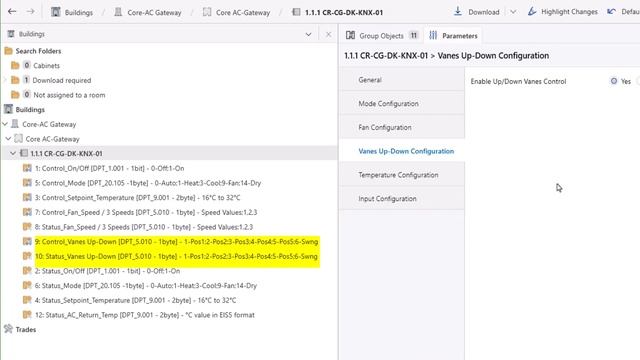Go back with the left arrow

click(12, 11)
